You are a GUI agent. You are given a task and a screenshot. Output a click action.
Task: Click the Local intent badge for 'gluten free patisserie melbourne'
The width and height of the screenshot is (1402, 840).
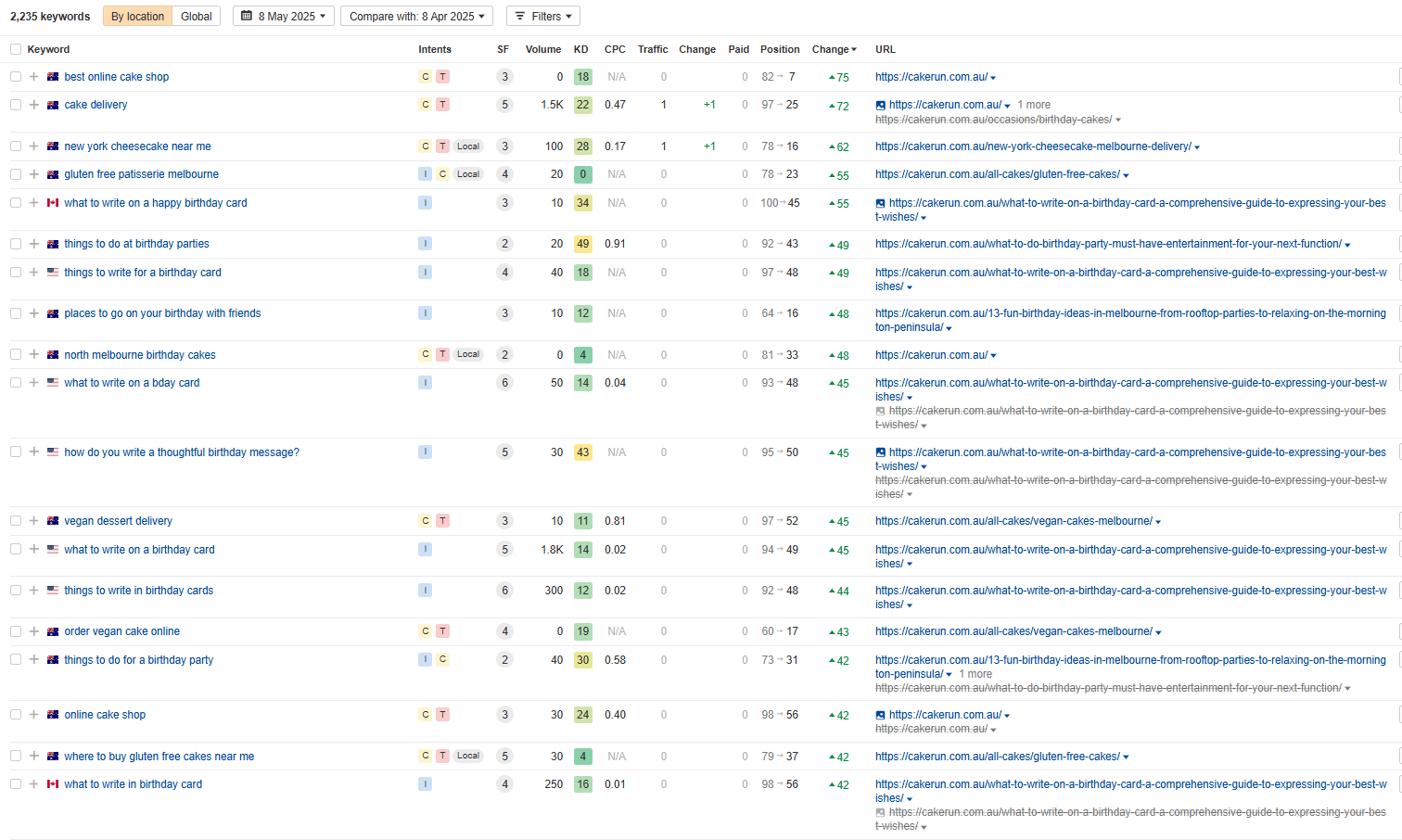[468, 174]
